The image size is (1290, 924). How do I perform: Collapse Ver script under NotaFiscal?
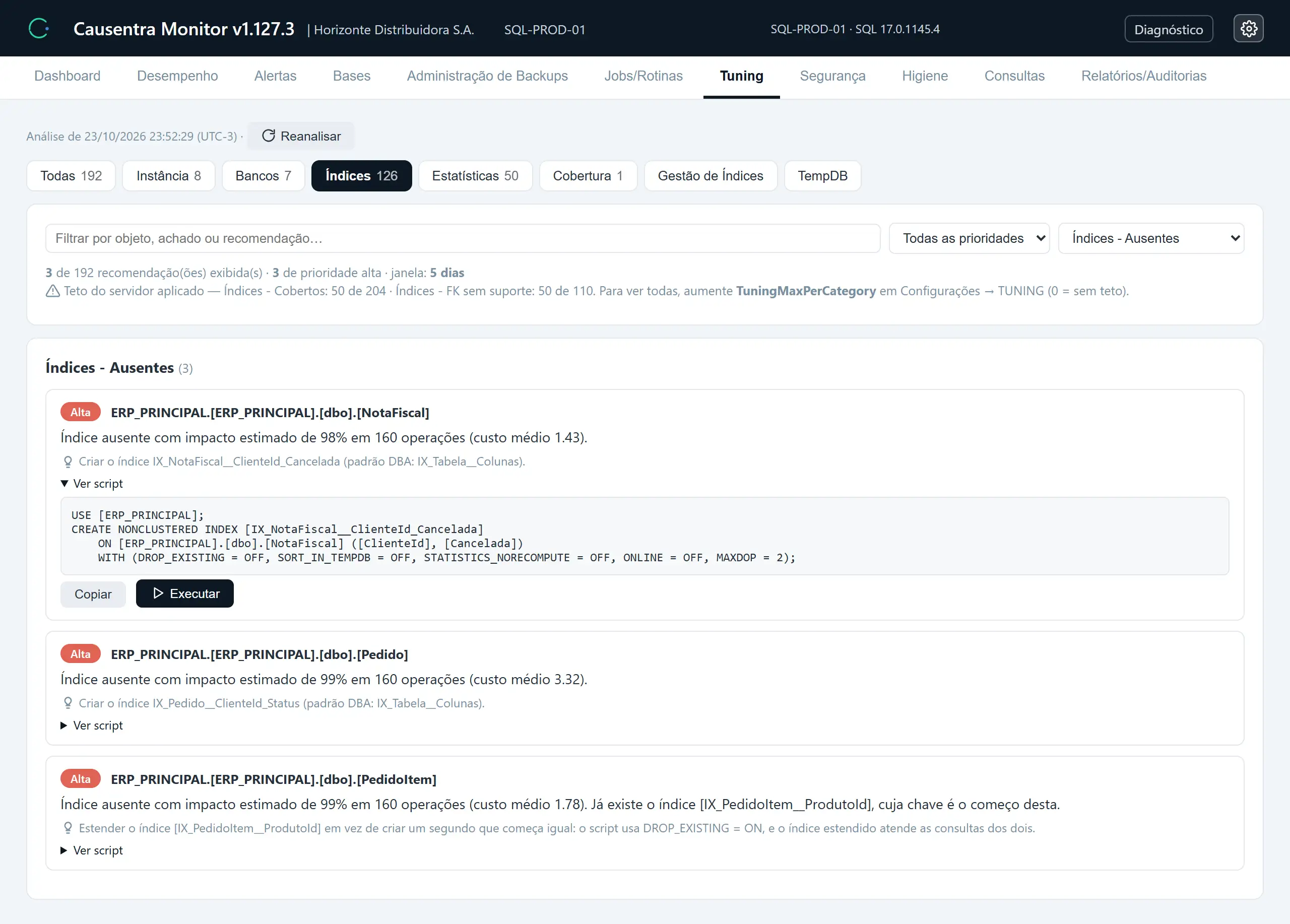tap(92, 484)
